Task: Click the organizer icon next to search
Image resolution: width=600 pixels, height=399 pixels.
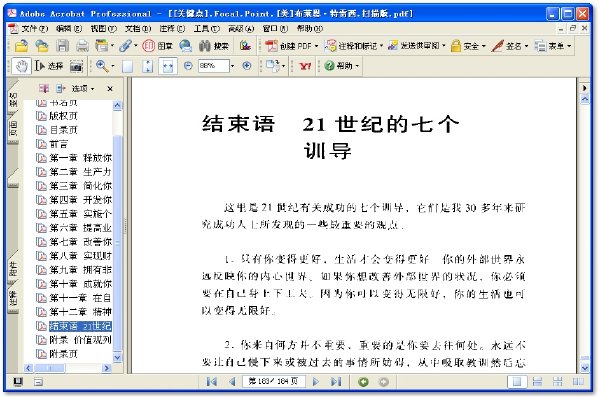Action: 245,46
